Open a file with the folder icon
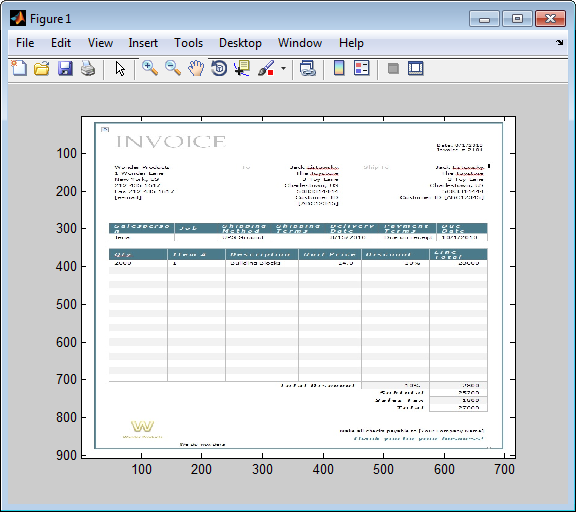Viewport: 576px width, 512px height. click(x=42, y=68)
